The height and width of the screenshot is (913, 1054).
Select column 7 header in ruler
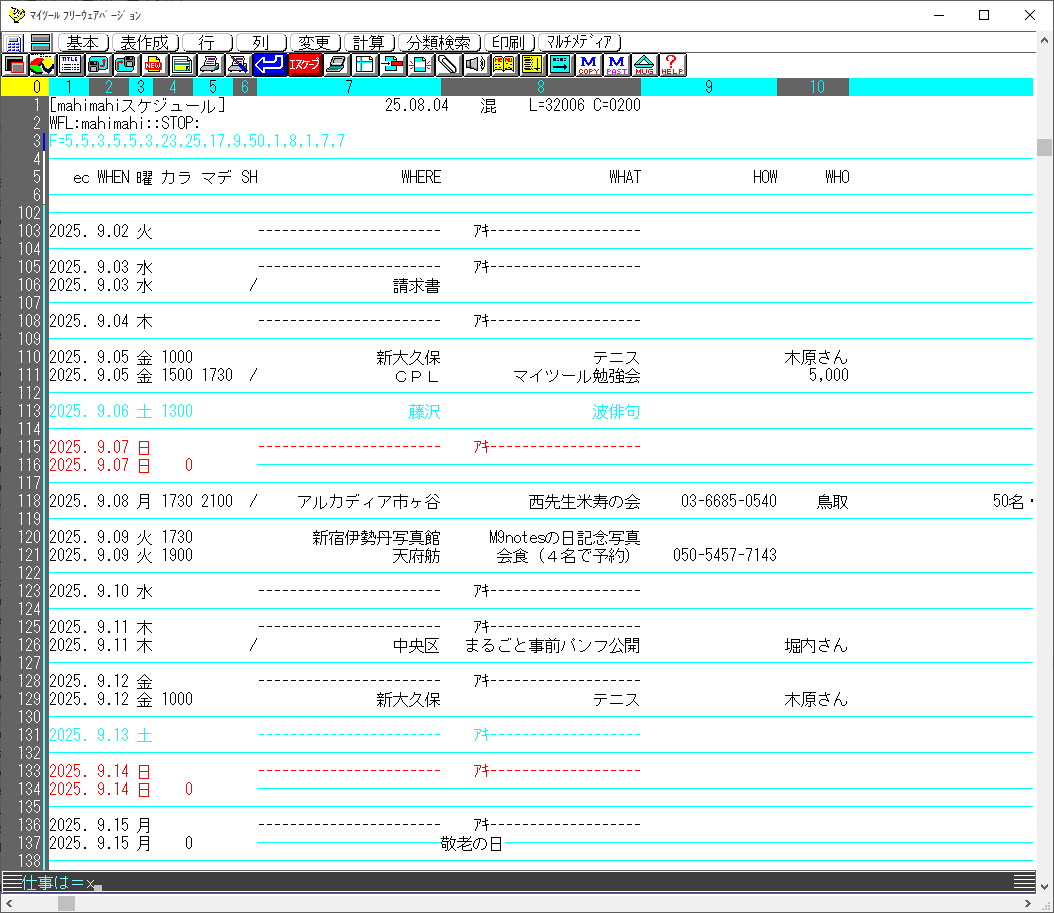(348, 87)
